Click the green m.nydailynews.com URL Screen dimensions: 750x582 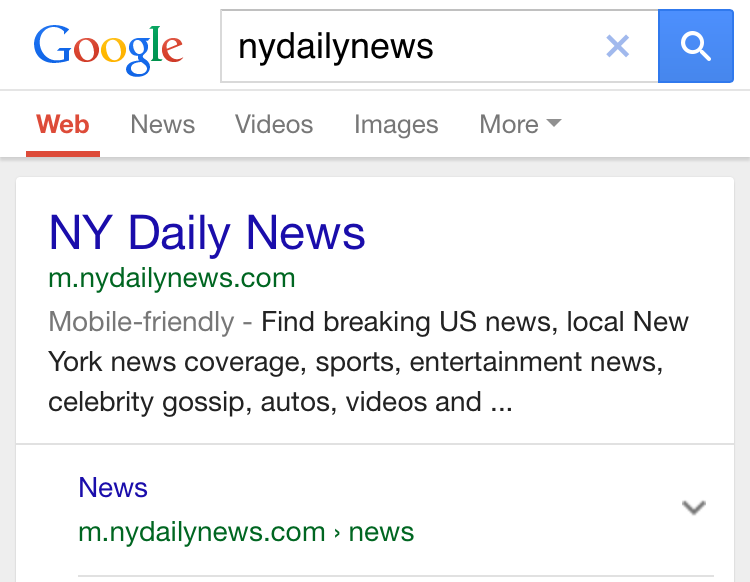point(172,278)
